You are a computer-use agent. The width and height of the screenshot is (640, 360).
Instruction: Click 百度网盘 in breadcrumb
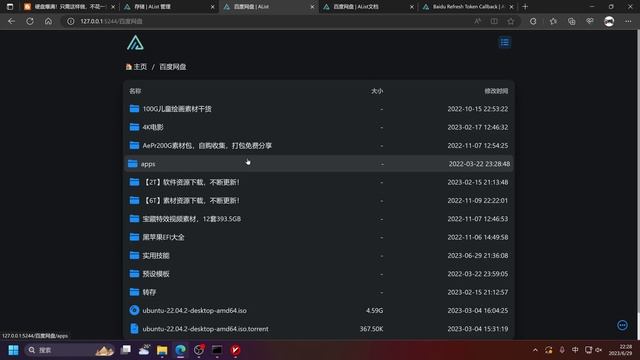(x=173, y=67)
